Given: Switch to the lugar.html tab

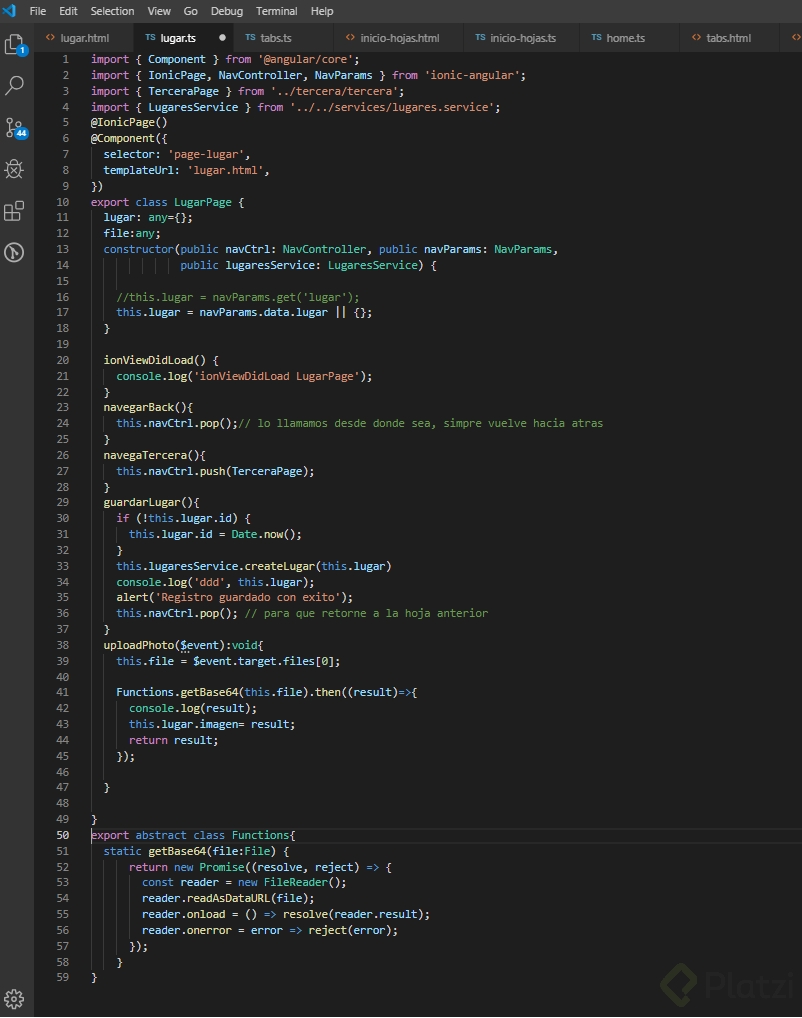Looking at the screenshot, I should click(x=84, y=38).
